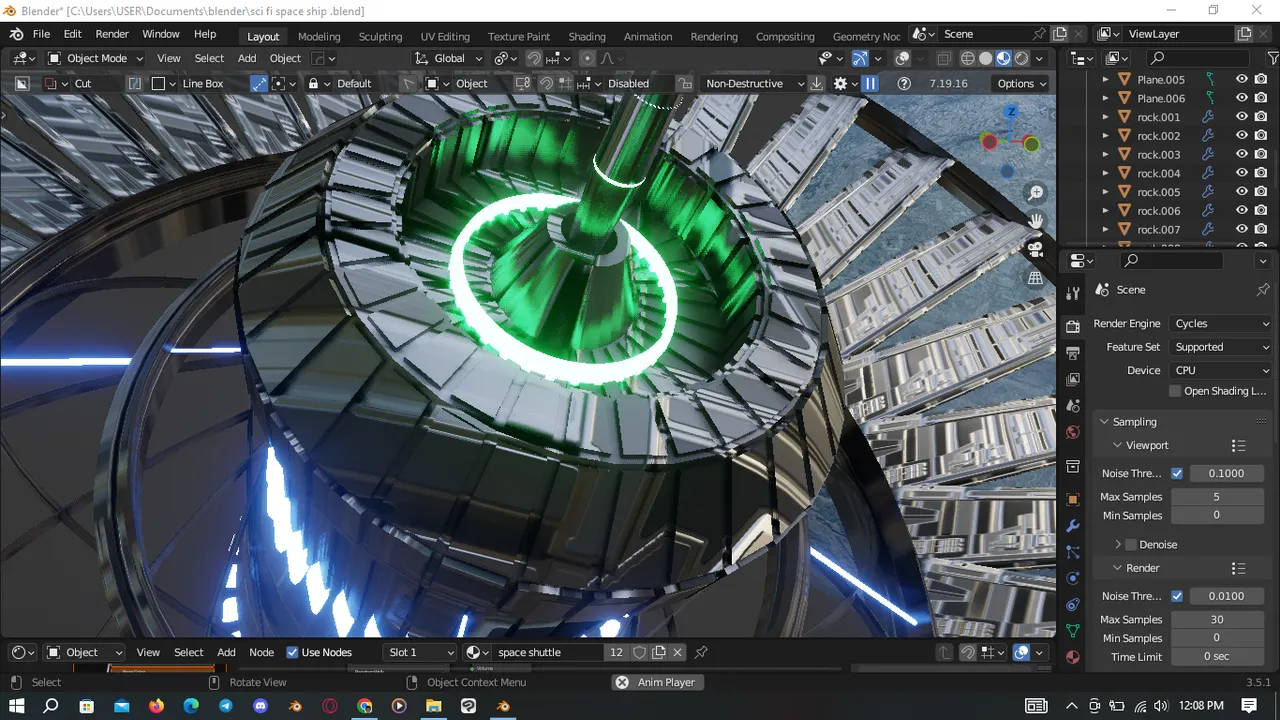Open the Material properties tab
The image size is (1280, 720).
pyautogui.click(x=1073, y=657)
